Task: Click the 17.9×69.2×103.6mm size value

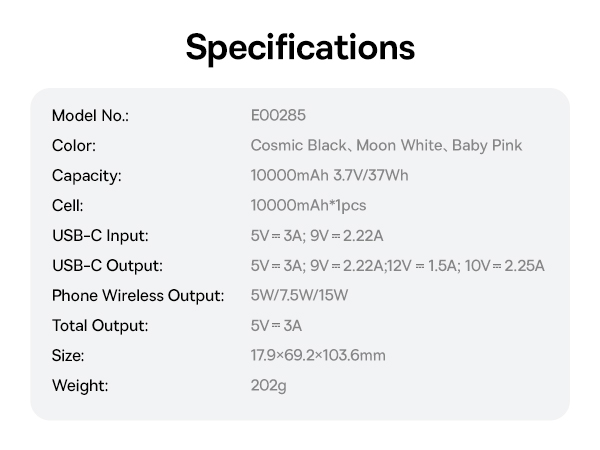Action: tap(317, 356)
